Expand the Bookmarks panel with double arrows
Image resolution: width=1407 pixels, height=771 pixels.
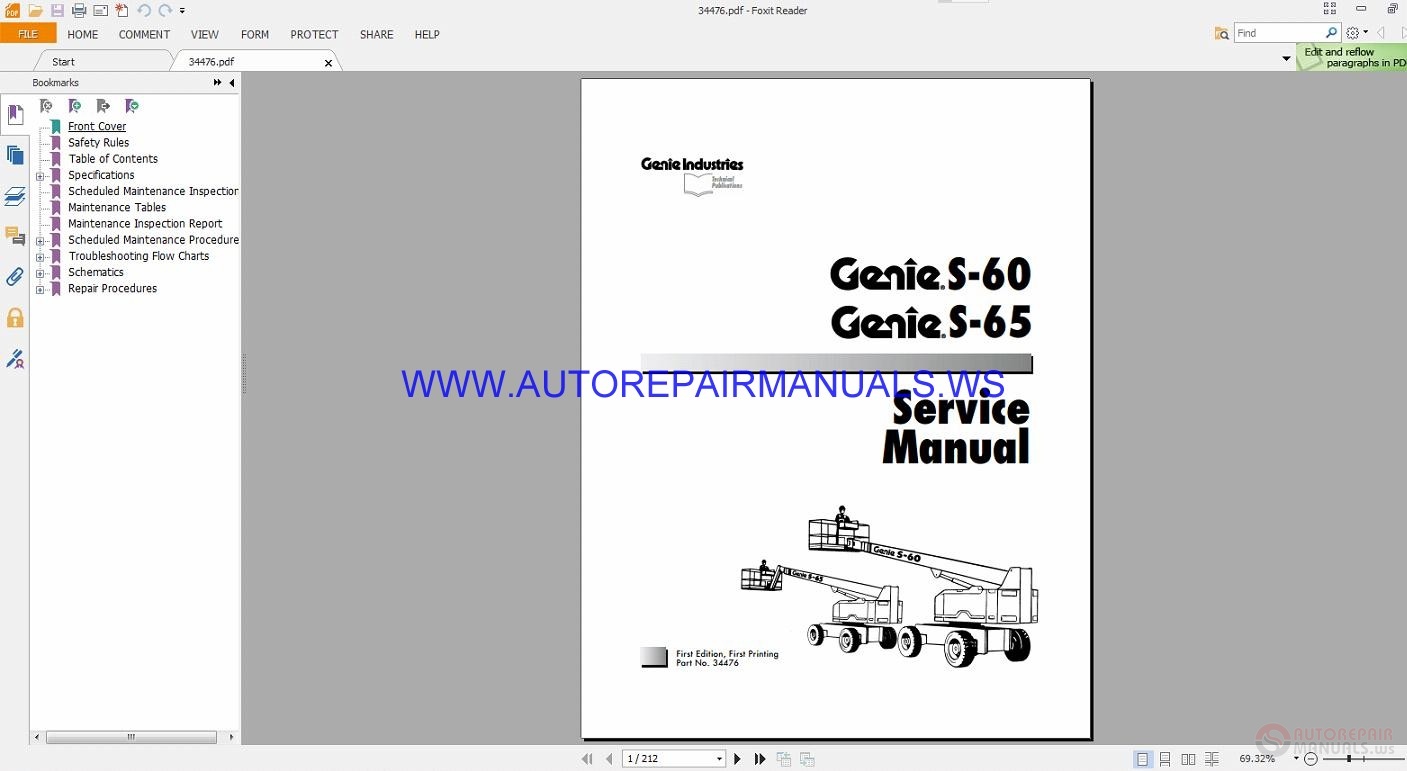pos(218,83)
